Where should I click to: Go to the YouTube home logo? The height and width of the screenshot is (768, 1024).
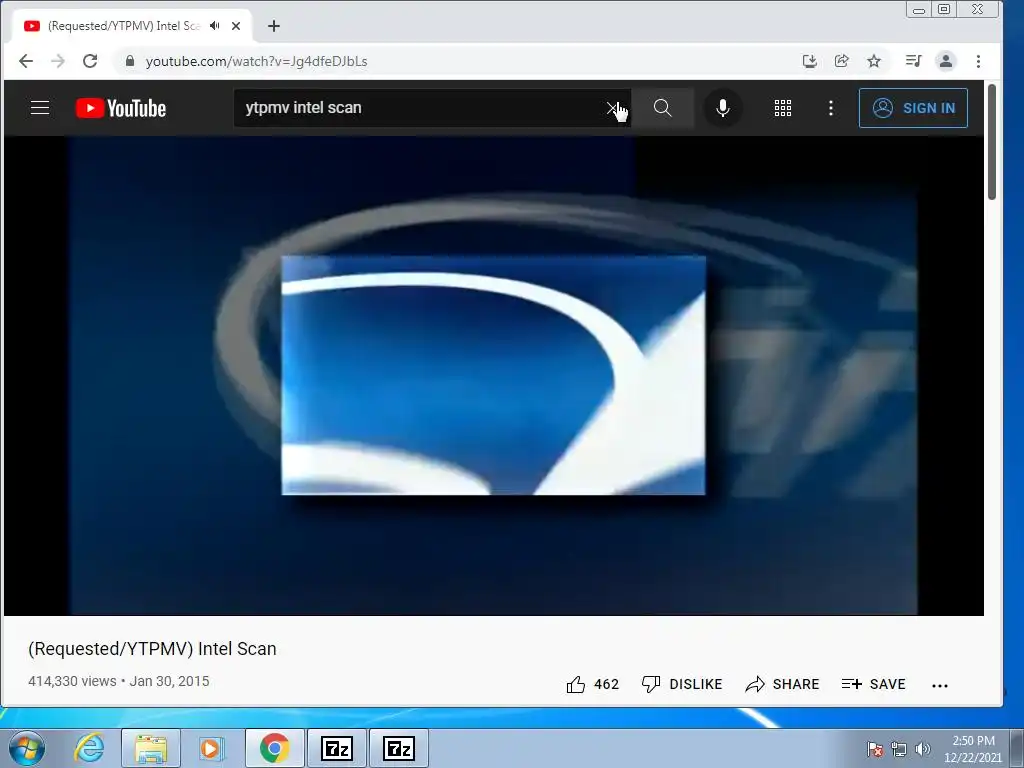[x=121, y=108]
